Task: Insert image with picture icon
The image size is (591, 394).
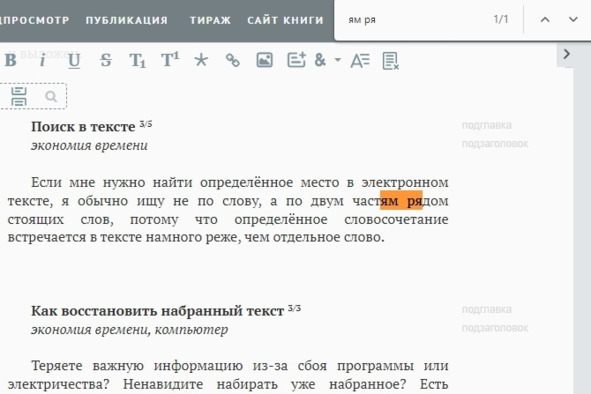Action: [x=264, y=60]
